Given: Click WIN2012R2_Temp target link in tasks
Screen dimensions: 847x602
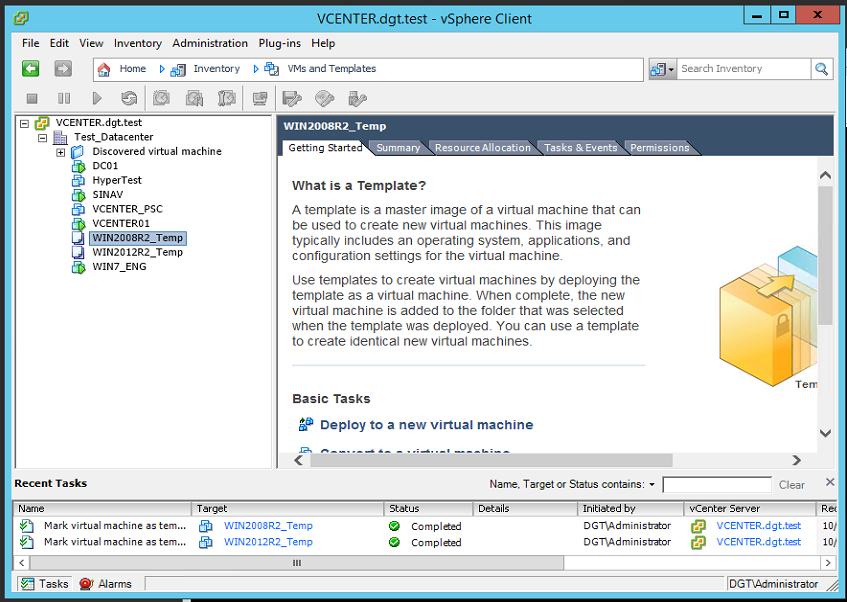Looking at the screenshot, I should [268, 542].
